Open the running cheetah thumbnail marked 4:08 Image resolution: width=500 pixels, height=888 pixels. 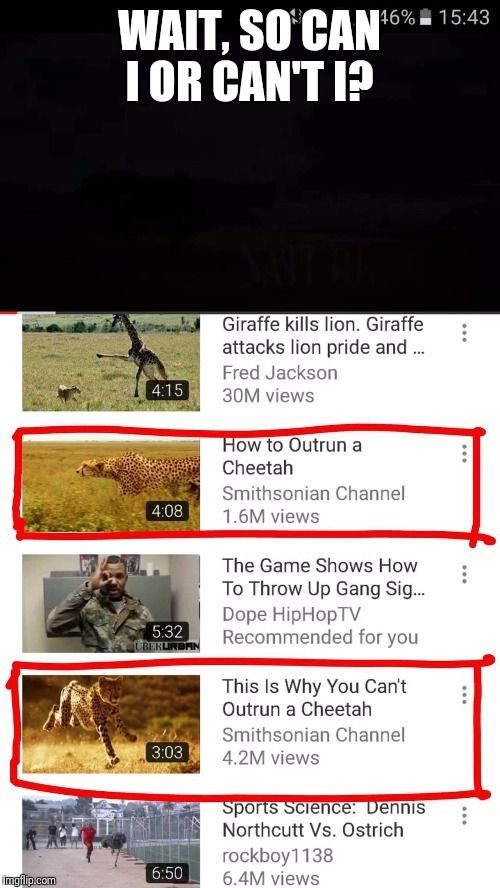[111, 485]
